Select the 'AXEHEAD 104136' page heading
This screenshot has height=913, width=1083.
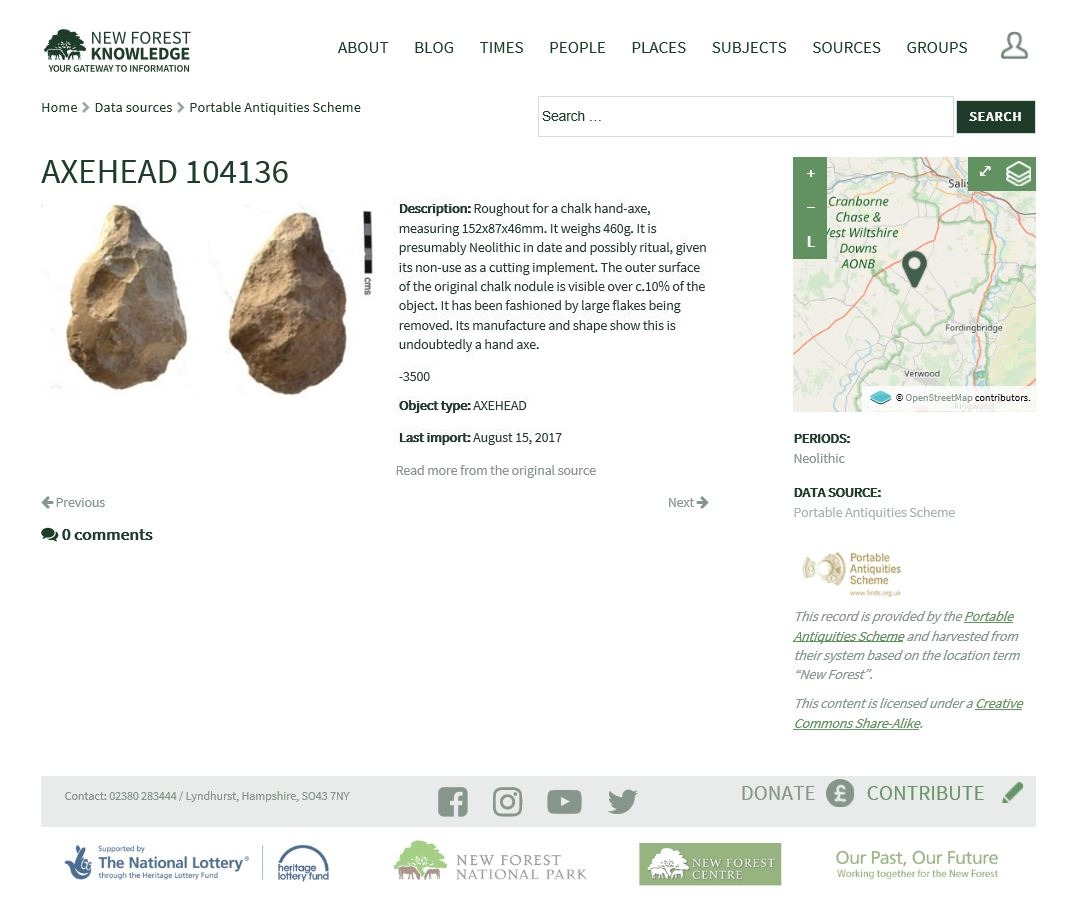(x=164, y=172)
